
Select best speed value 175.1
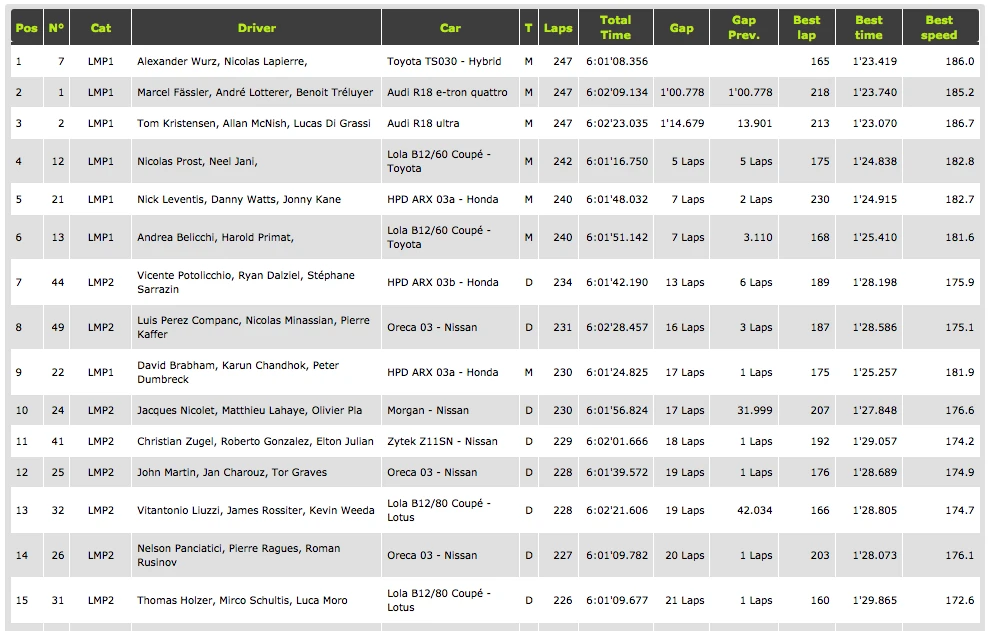(x=960, y=327)
